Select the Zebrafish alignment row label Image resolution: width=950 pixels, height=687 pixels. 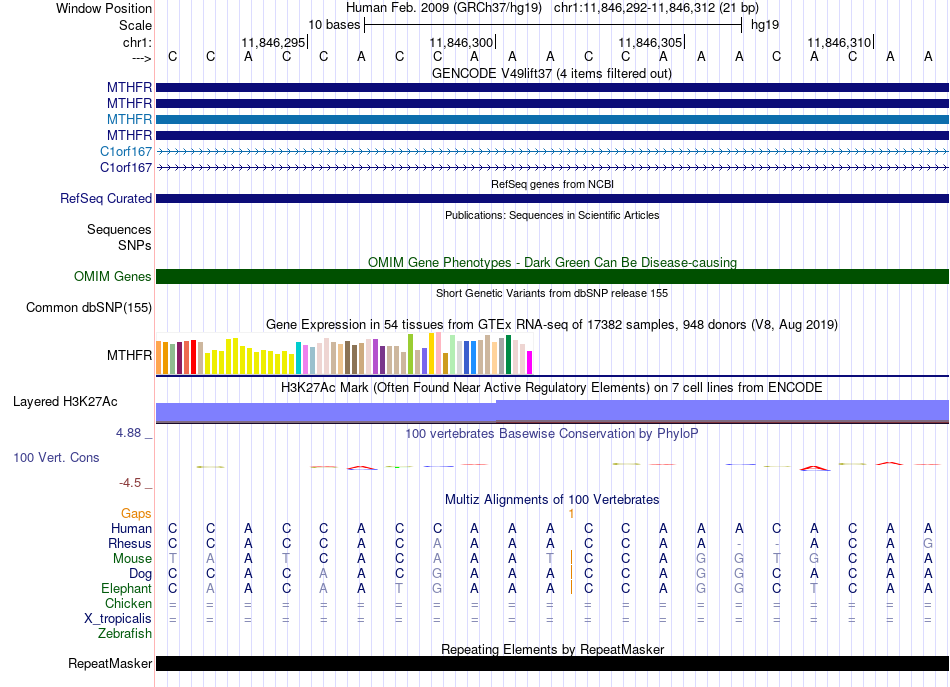click(125, 634)
